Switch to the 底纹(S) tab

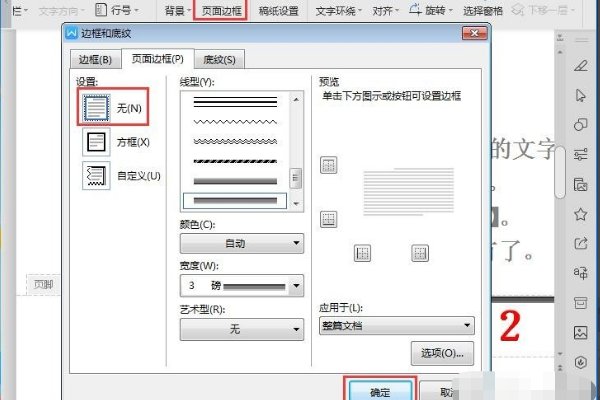(219, 60)
